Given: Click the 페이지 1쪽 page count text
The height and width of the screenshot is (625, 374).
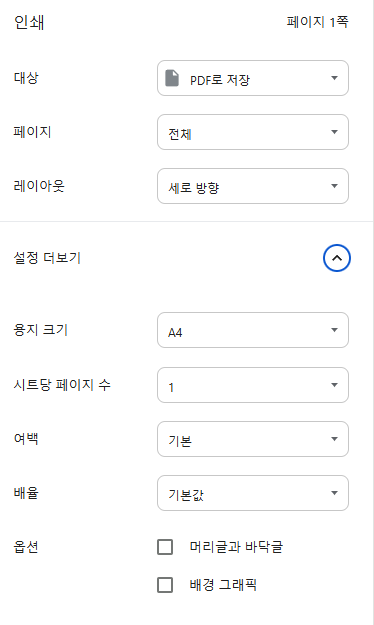Looking at the screenshot, I should click(317, 22).
